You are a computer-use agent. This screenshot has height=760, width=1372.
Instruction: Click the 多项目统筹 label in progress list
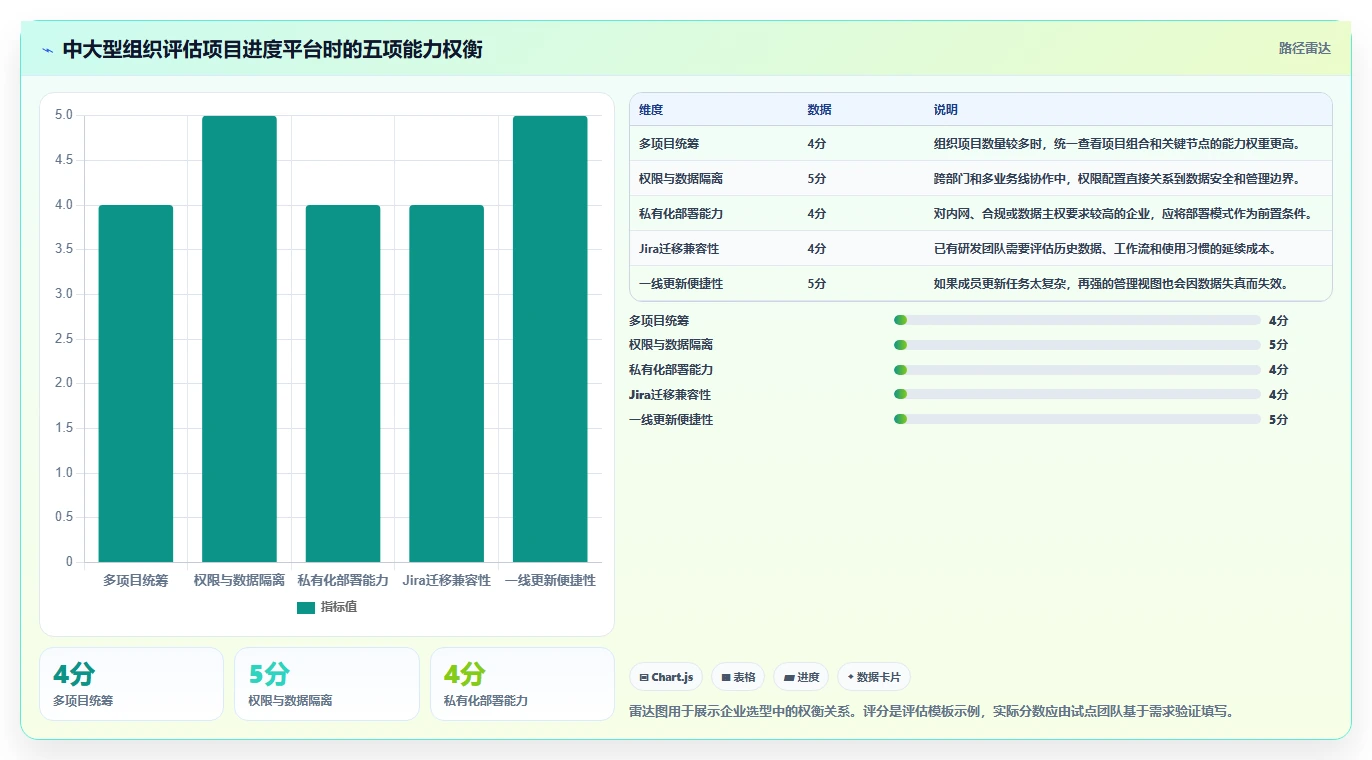(659, 321)
